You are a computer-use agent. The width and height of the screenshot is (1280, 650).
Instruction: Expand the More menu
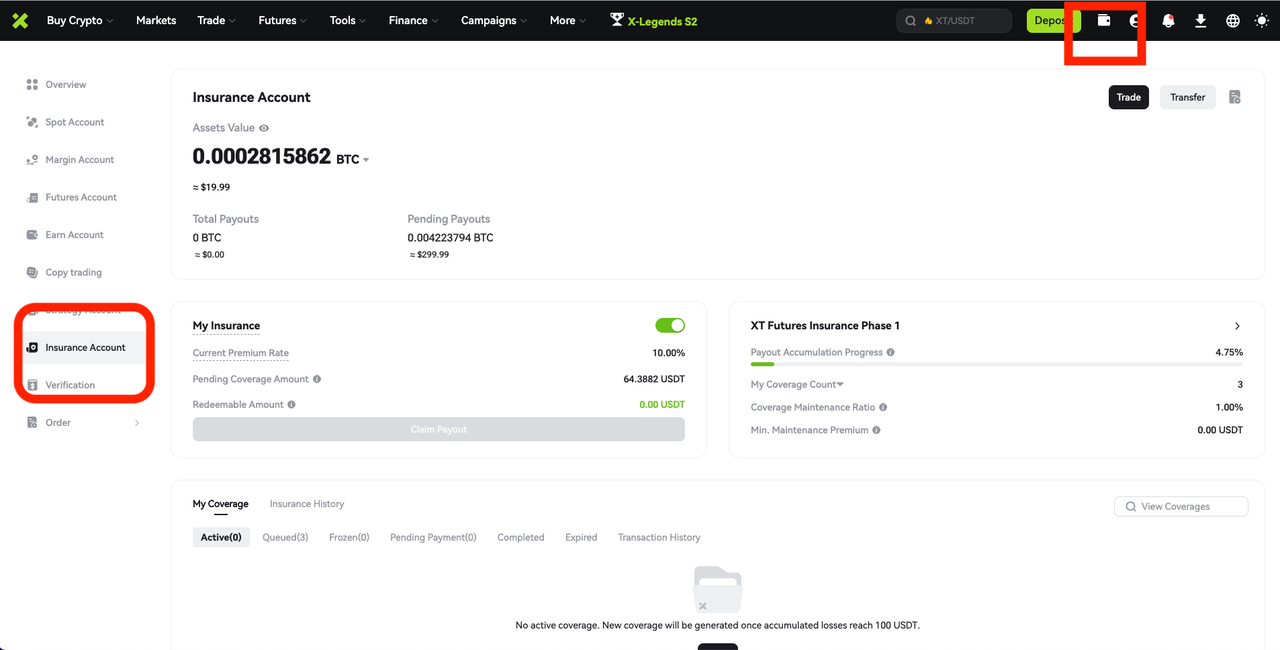569,20
